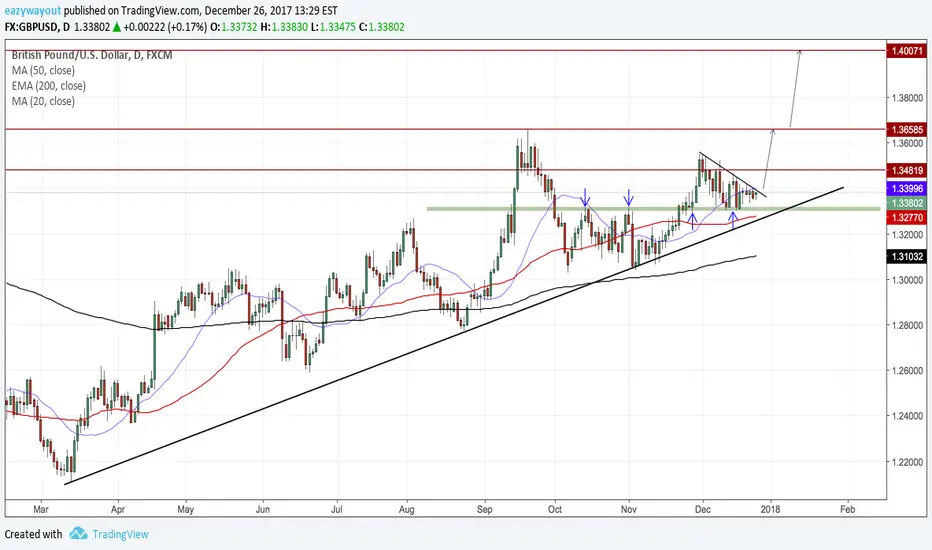The height and width of the screenshot is (550, 932).
Task: Click the blue 1.33996 MA price label
Action: click(906, 188)
